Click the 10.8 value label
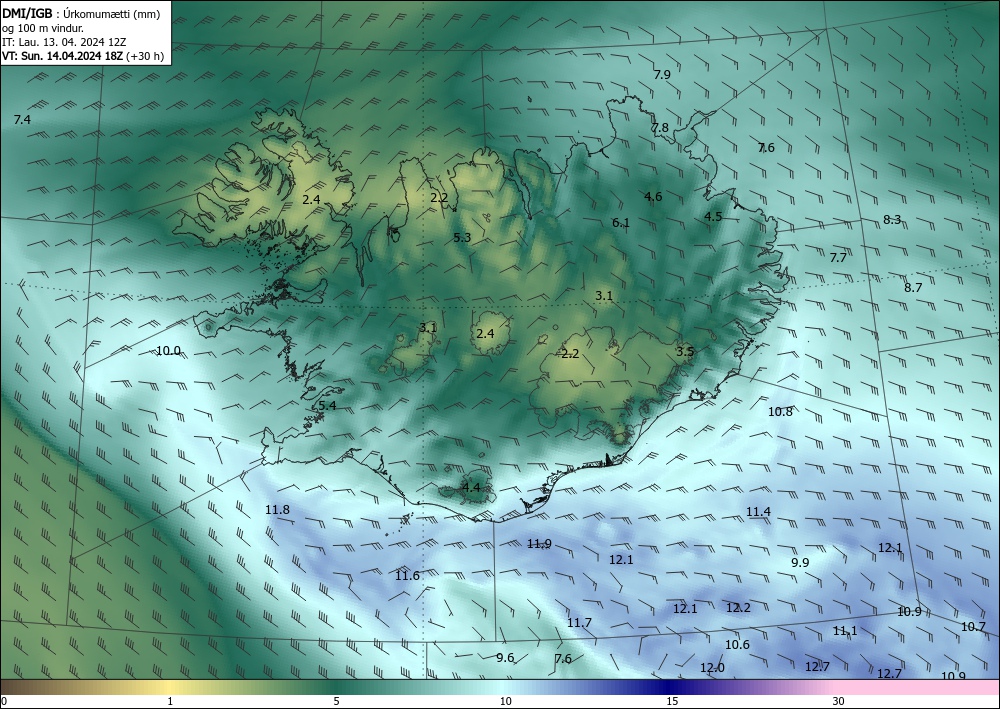This screenshot has width=1000, height=709. (x=780, y=411)
